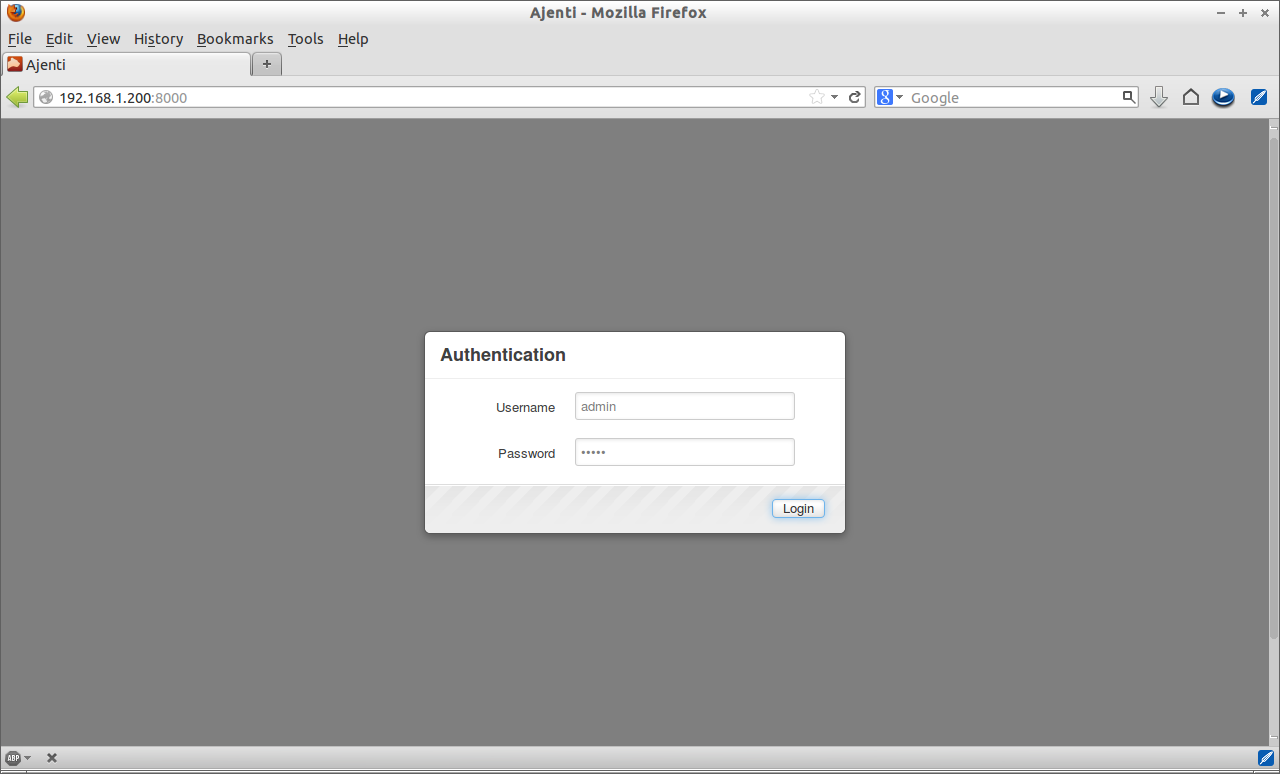Click the blue pencil icon in status bar

(1265, 757)
